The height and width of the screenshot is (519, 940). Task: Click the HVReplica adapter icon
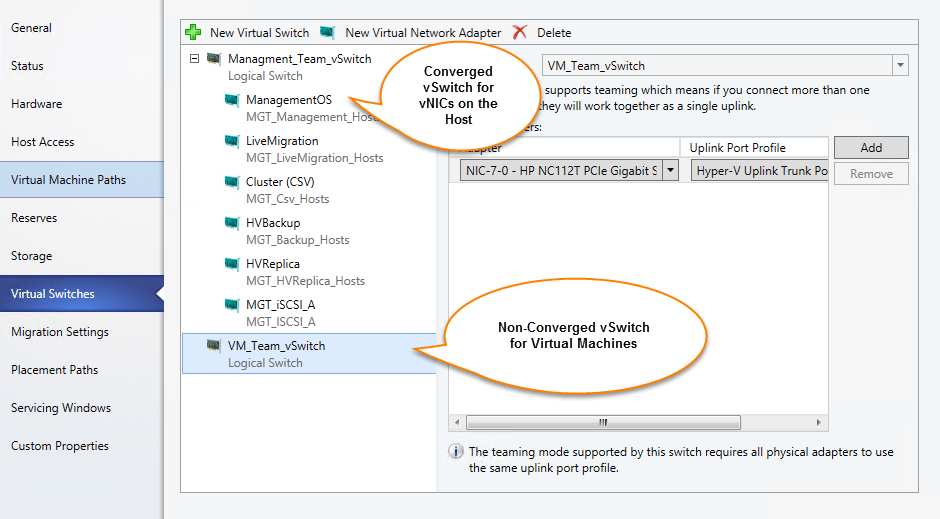pos(232,264)
